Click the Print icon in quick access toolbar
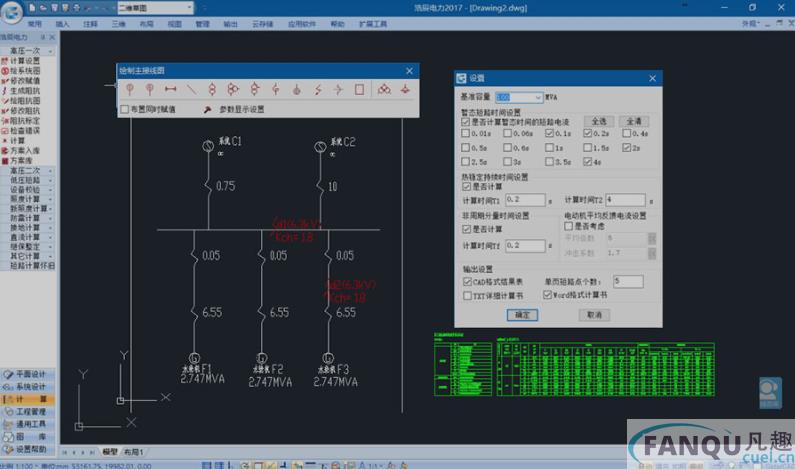 click(x=77, y=8)
